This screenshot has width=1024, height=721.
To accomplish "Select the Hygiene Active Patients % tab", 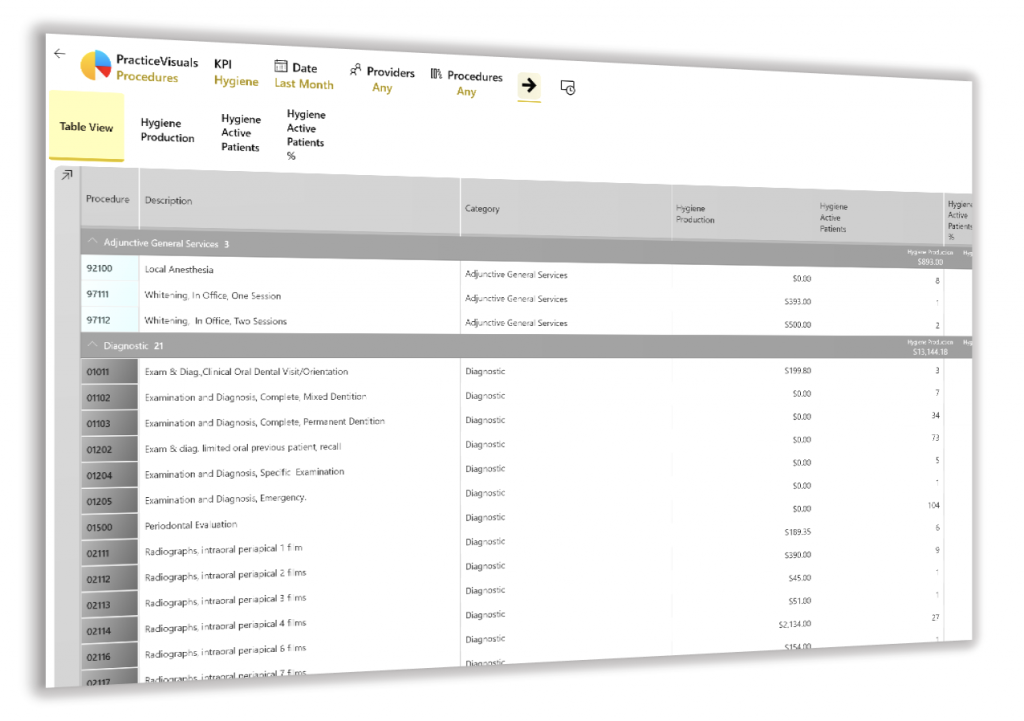I will 305,135.
